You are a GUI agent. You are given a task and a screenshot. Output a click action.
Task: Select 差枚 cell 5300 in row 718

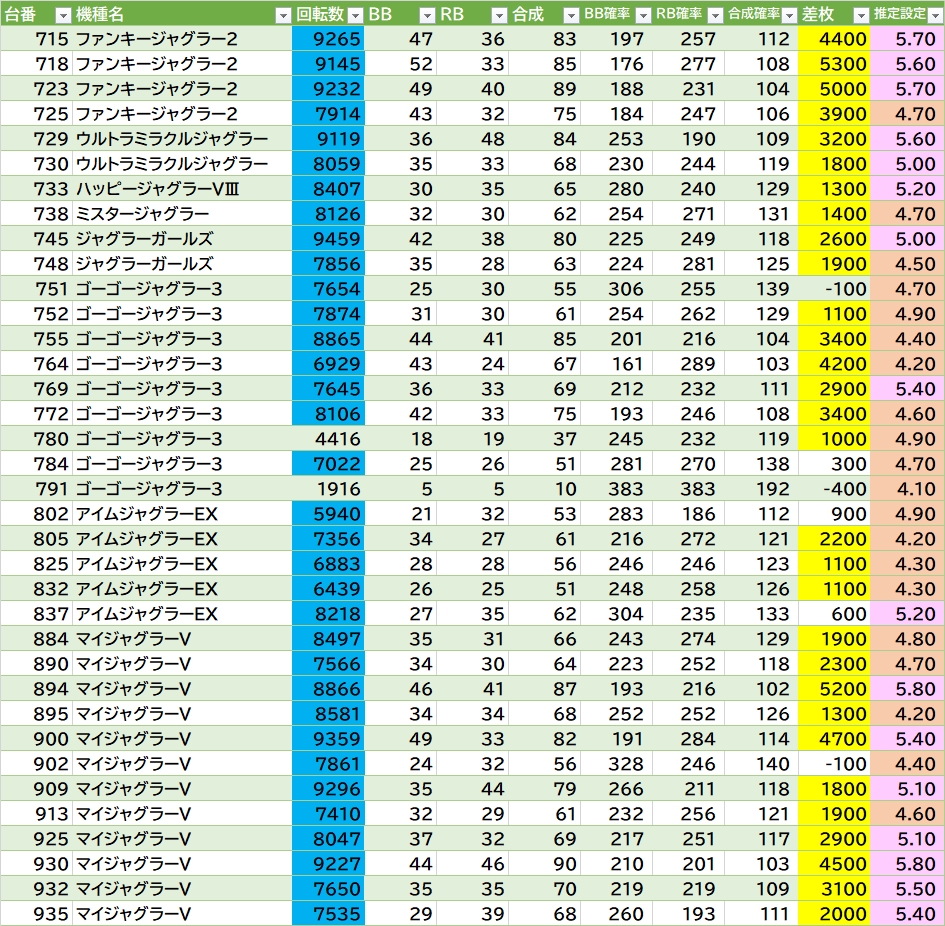click(x=834, y=64)
